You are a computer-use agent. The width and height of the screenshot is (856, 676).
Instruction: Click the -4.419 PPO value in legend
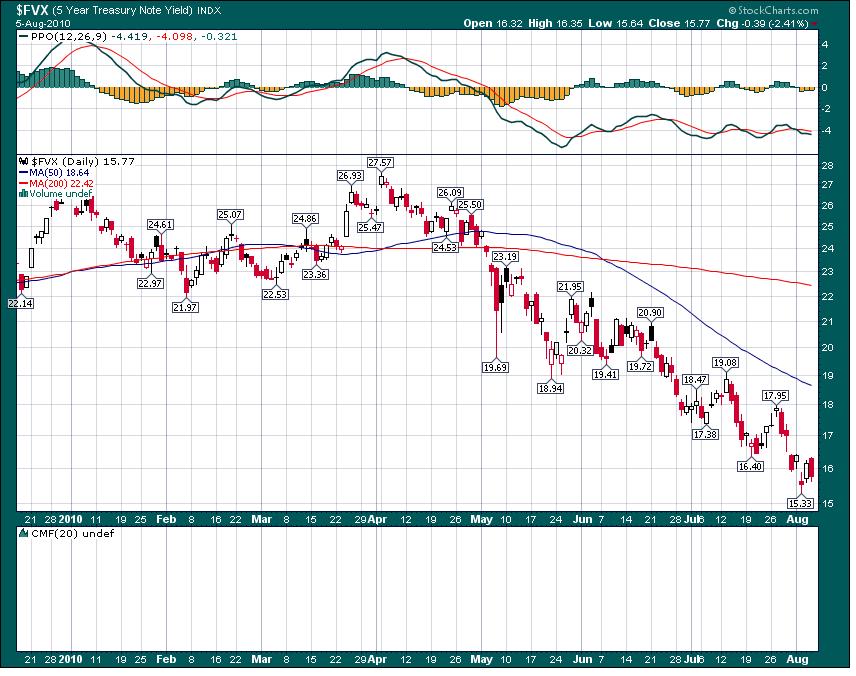132,37
